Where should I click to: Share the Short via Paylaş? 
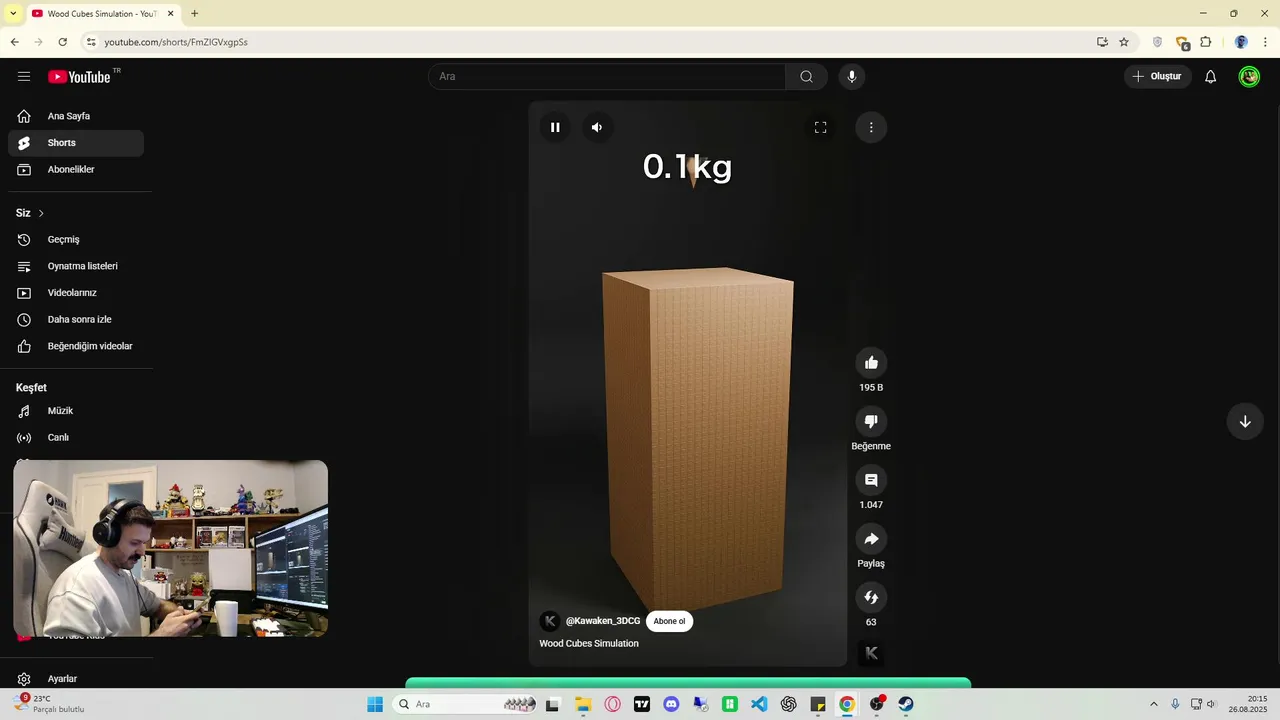(x=871, y=539)
